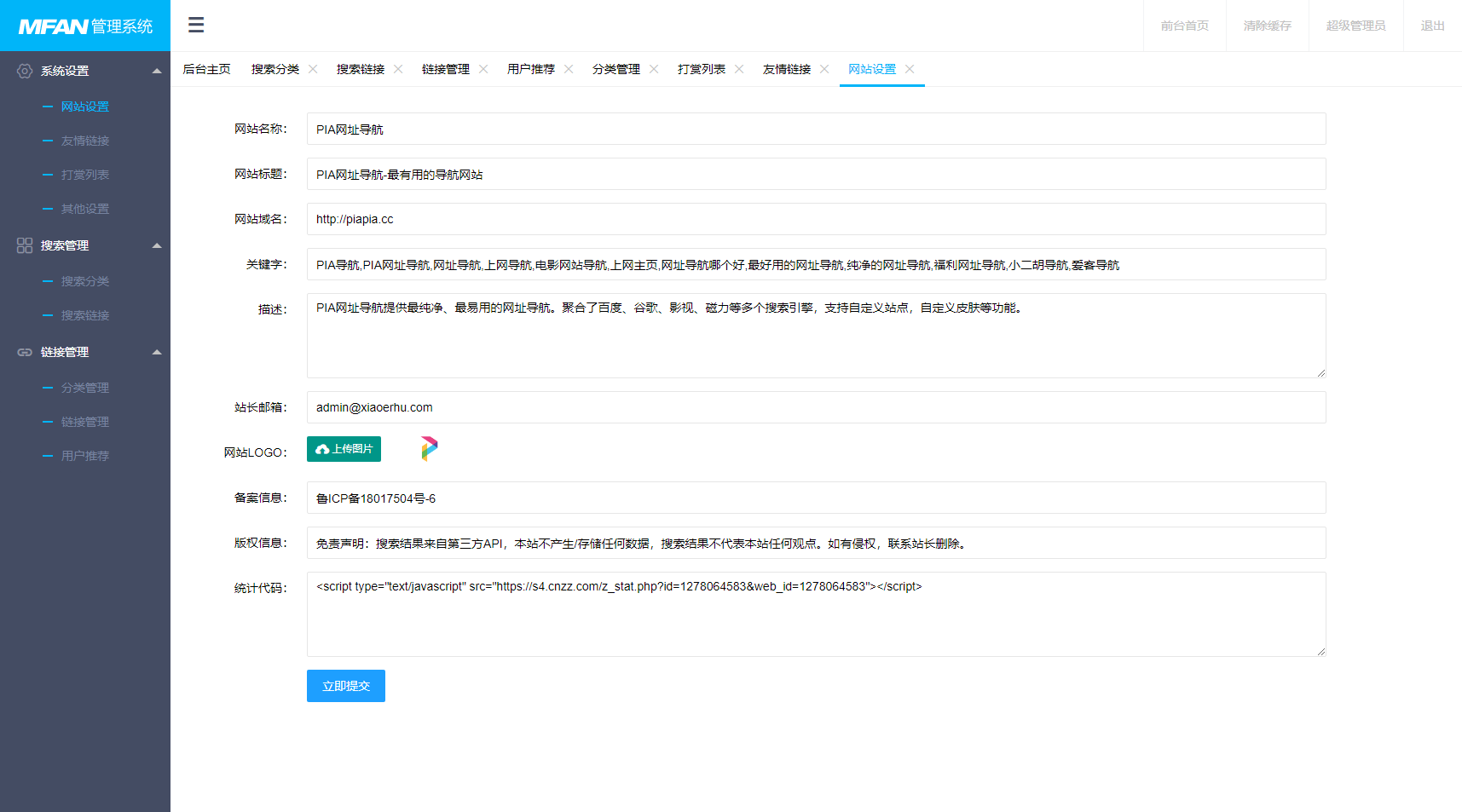The width and height of the screenshot is (1462, 812).
Task: Open 用户推荐 in the sidebar
Action: pos(84,456)
